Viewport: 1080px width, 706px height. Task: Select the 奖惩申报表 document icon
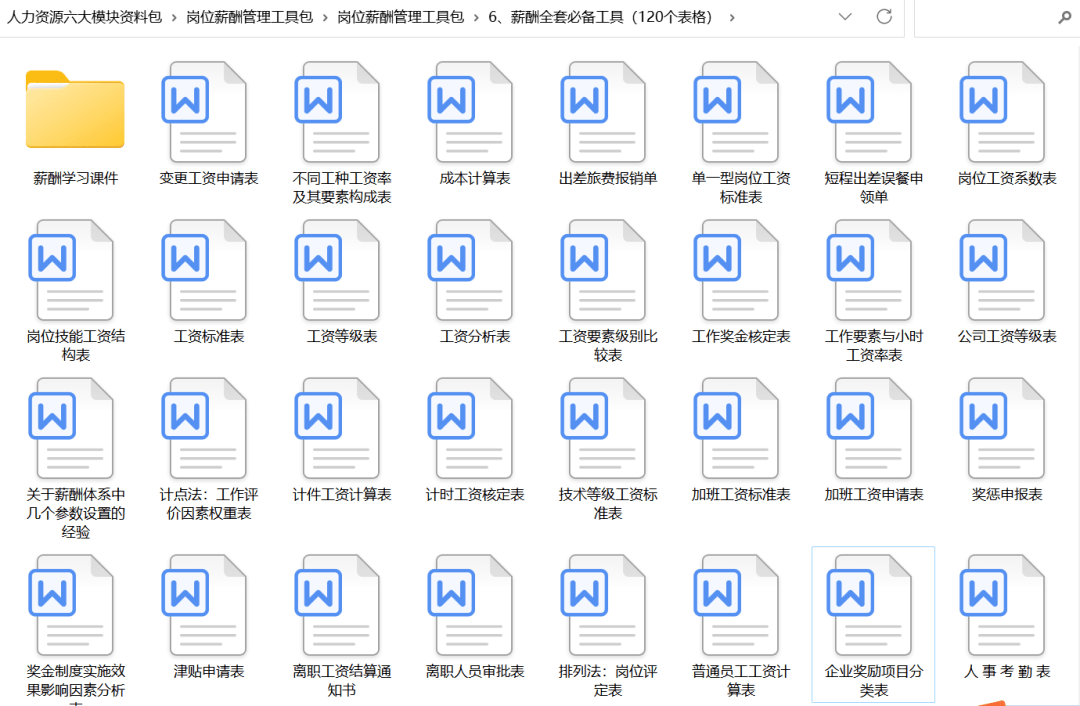(x=1001, y=428)
